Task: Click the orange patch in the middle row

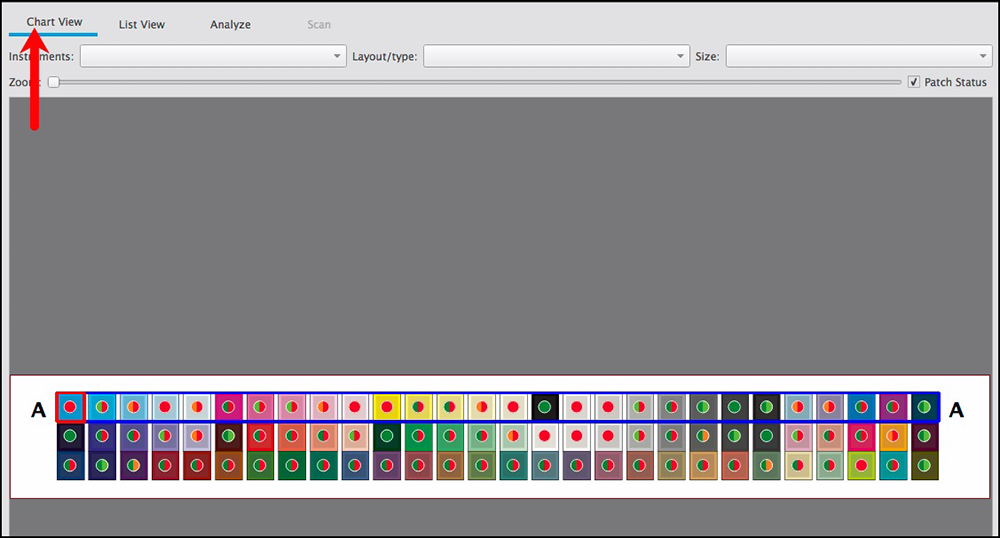Action: (x=892, y=437)
